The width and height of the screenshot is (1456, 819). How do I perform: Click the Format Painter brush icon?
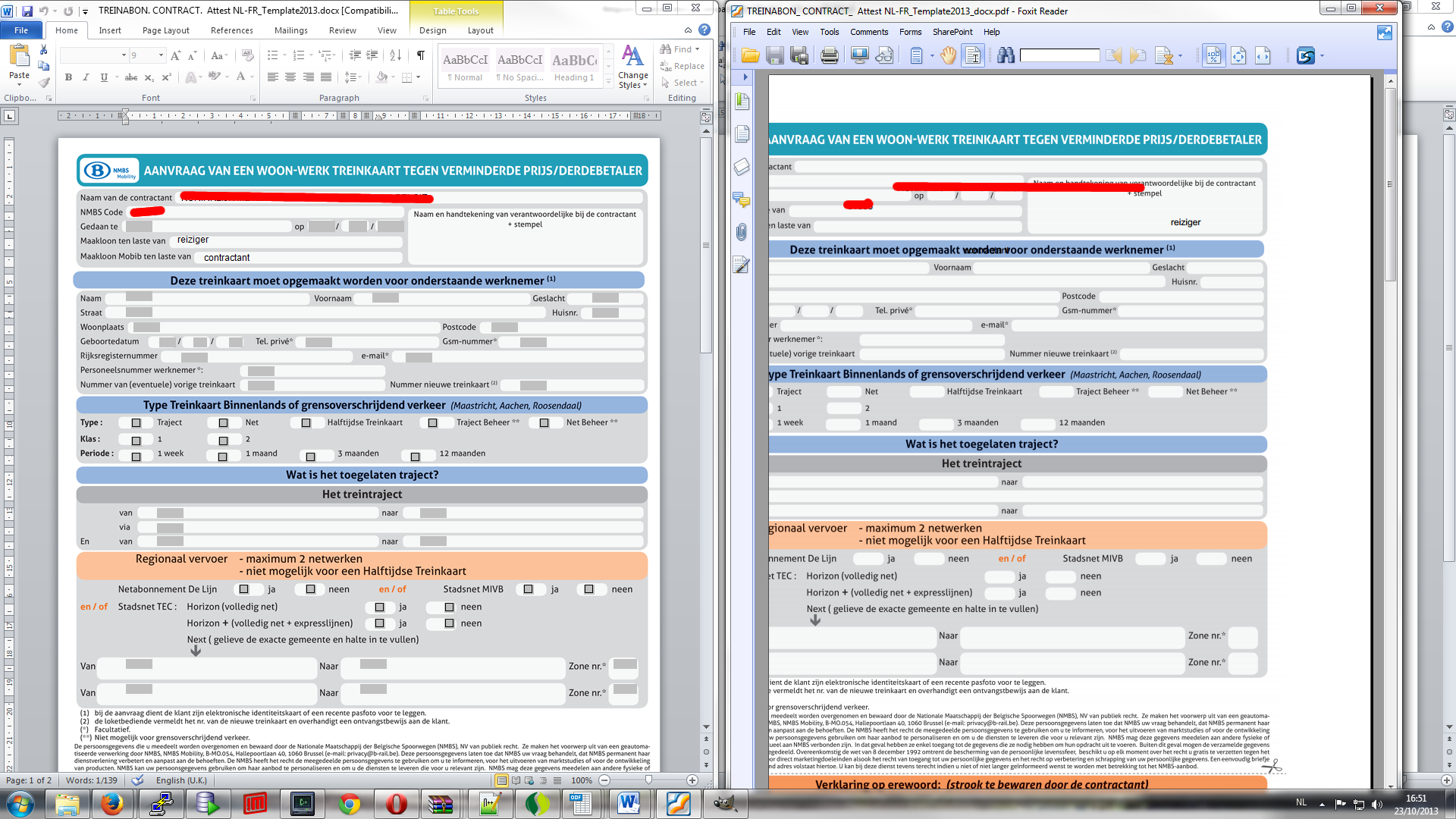pos(43,82)
